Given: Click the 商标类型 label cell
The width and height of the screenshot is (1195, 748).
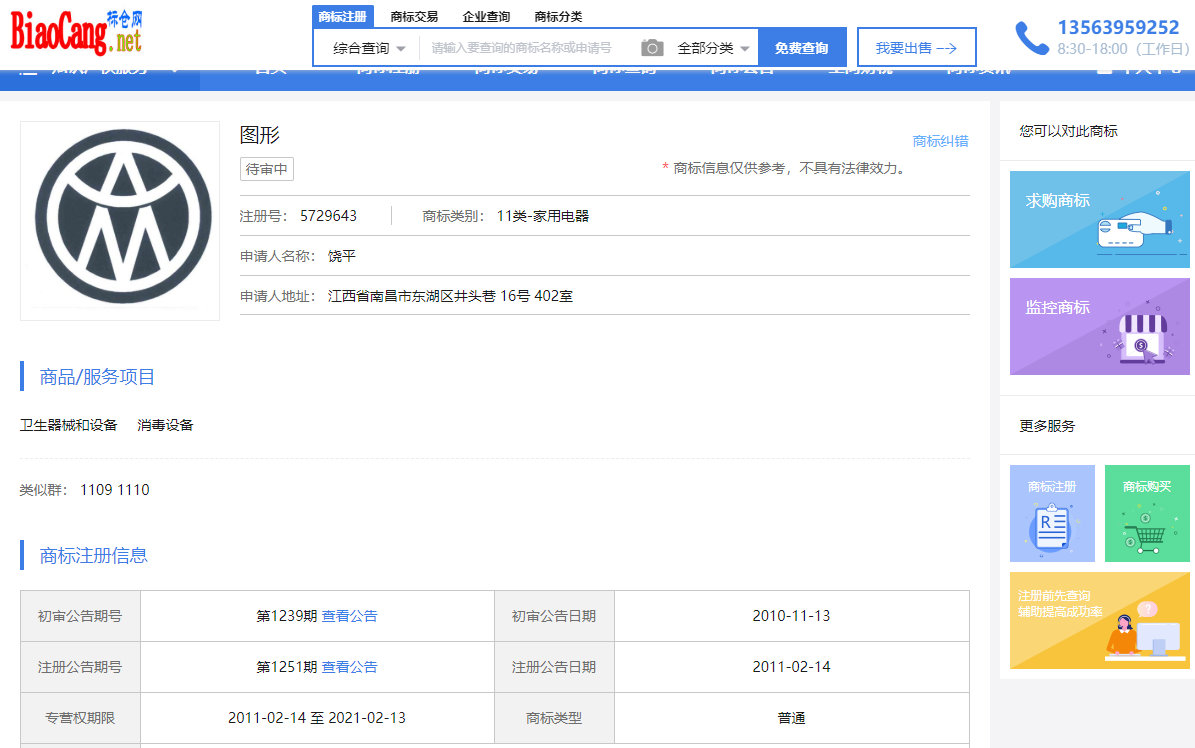Looking at the screenshot, I should [x=554, y=718].
